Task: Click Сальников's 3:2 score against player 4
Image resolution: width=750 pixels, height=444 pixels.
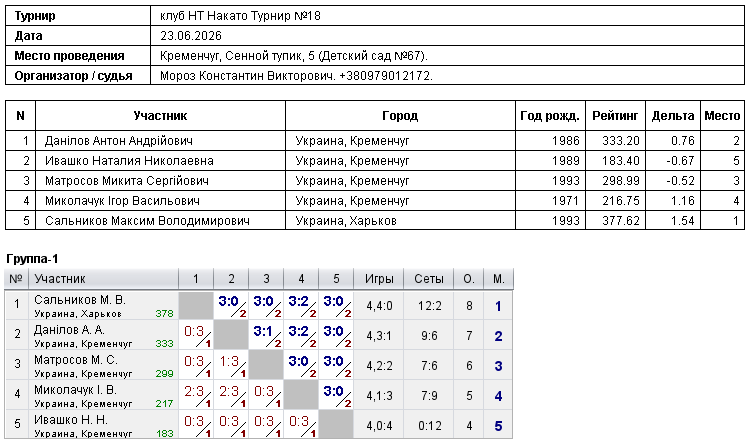Action: (298, 301)
